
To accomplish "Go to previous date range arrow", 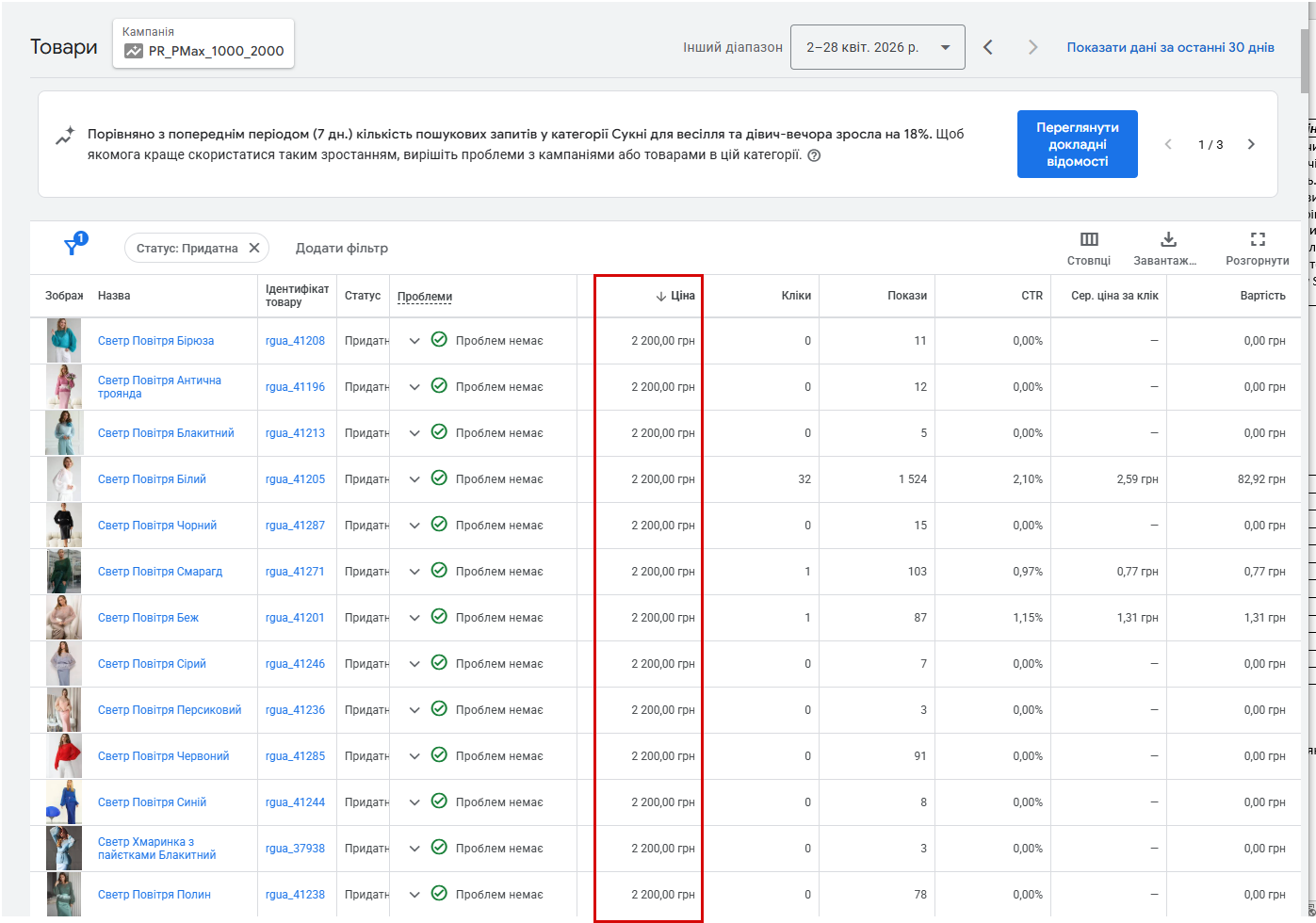I will pos(988,47).
